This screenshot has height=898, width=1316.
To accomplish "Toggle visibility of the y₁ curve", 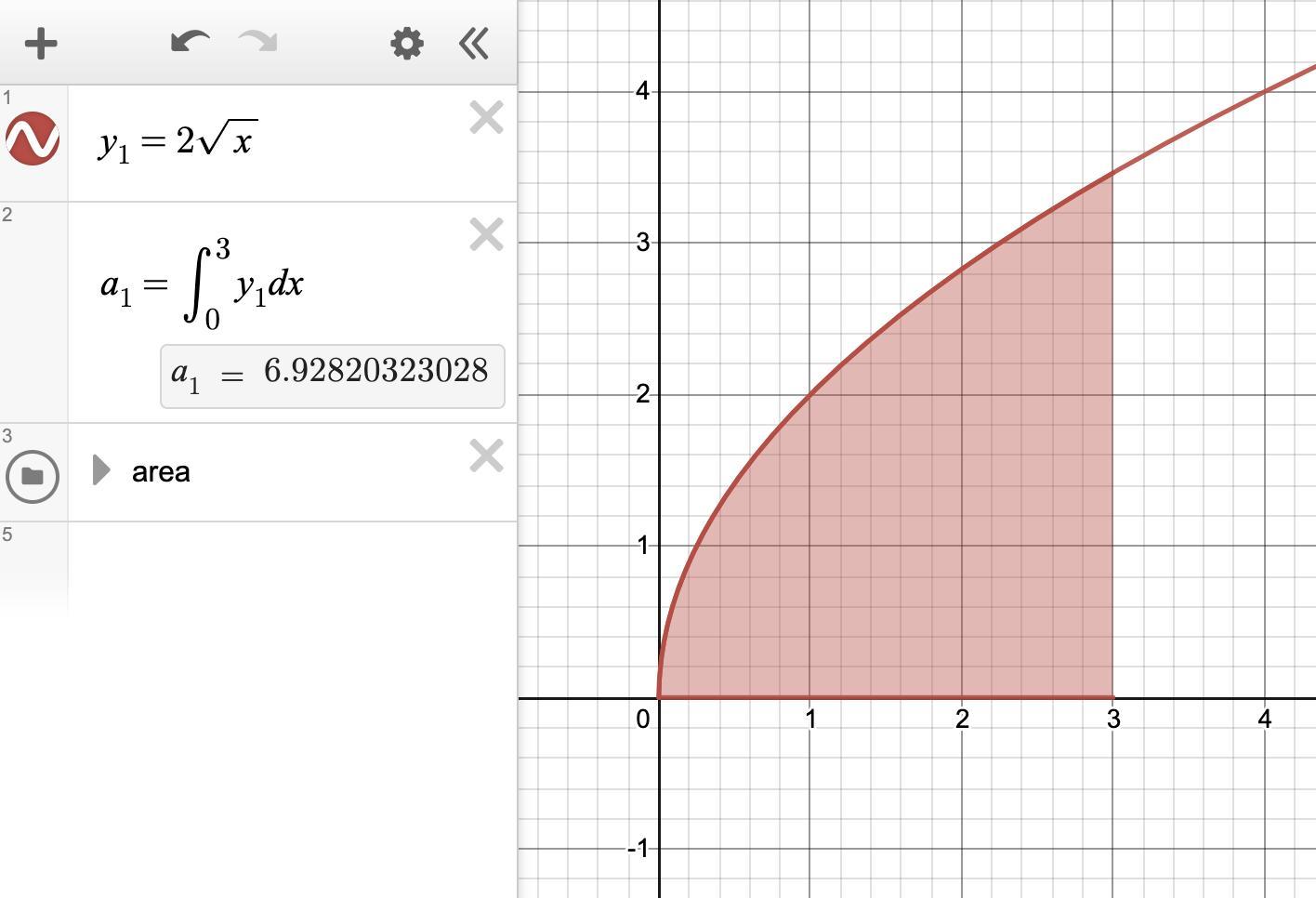I will 33,139.
